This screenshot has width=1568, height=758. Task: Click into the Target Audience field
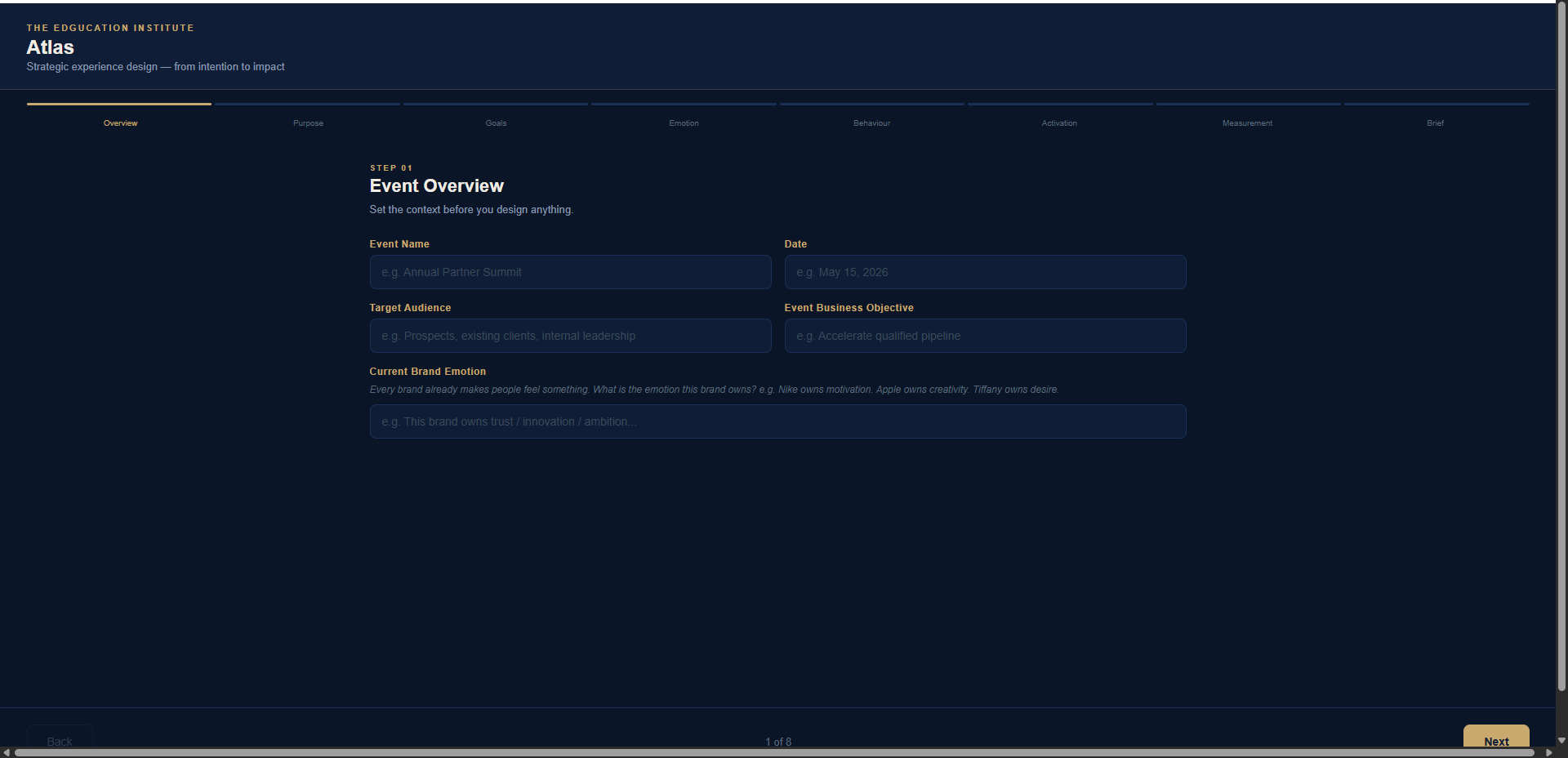pos(570,336)
